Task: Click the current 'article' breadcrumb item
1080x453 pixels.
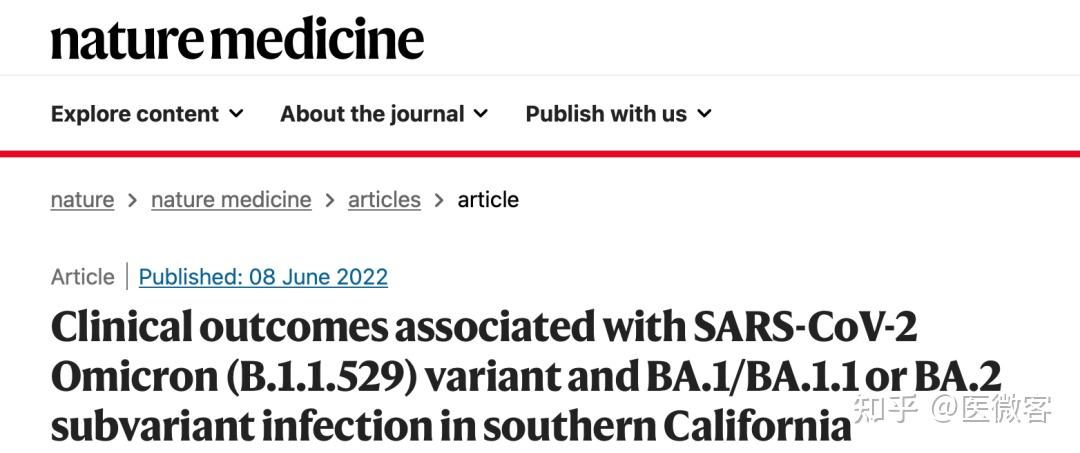Action: pos(488,200)
